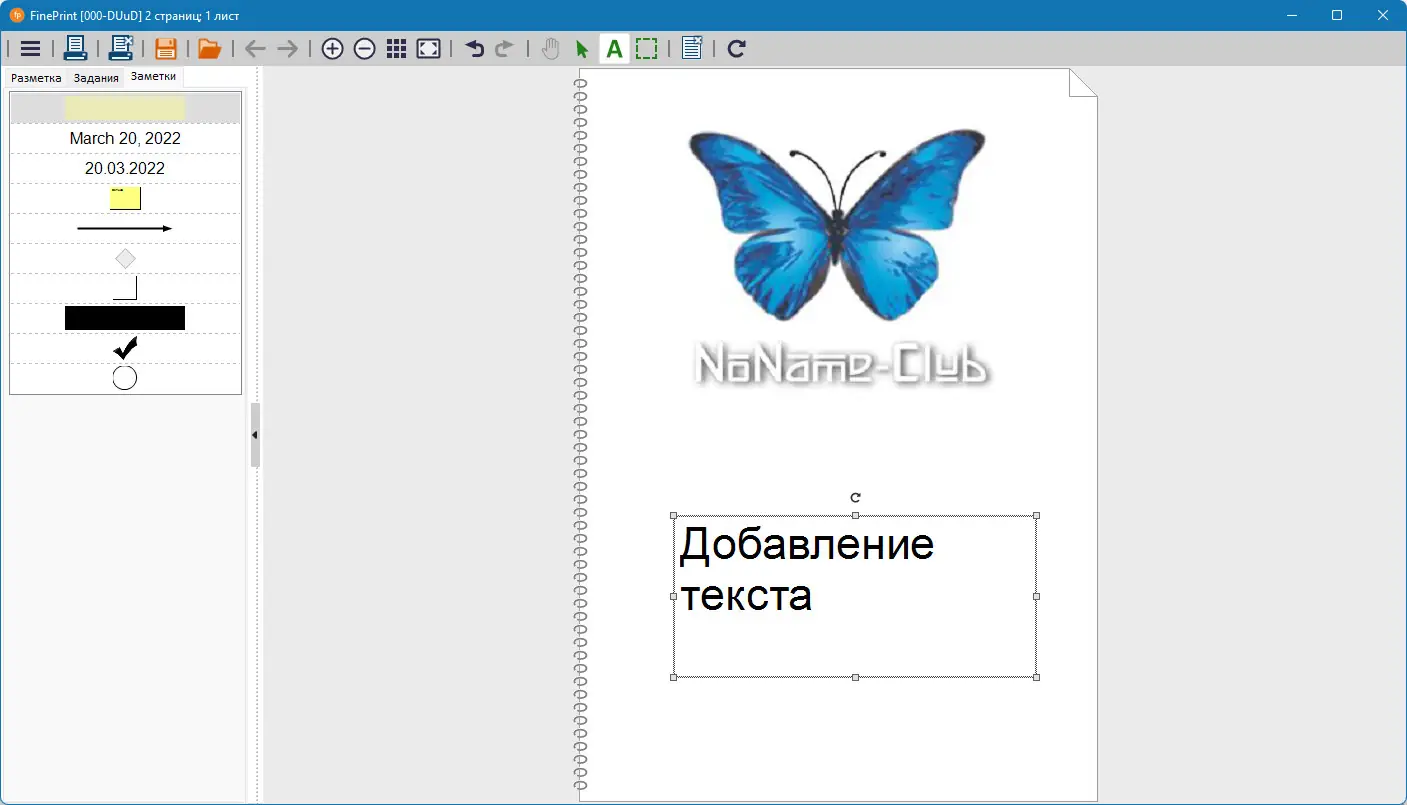Insert the 20.03.2022 date stamp

coord(125,168)
